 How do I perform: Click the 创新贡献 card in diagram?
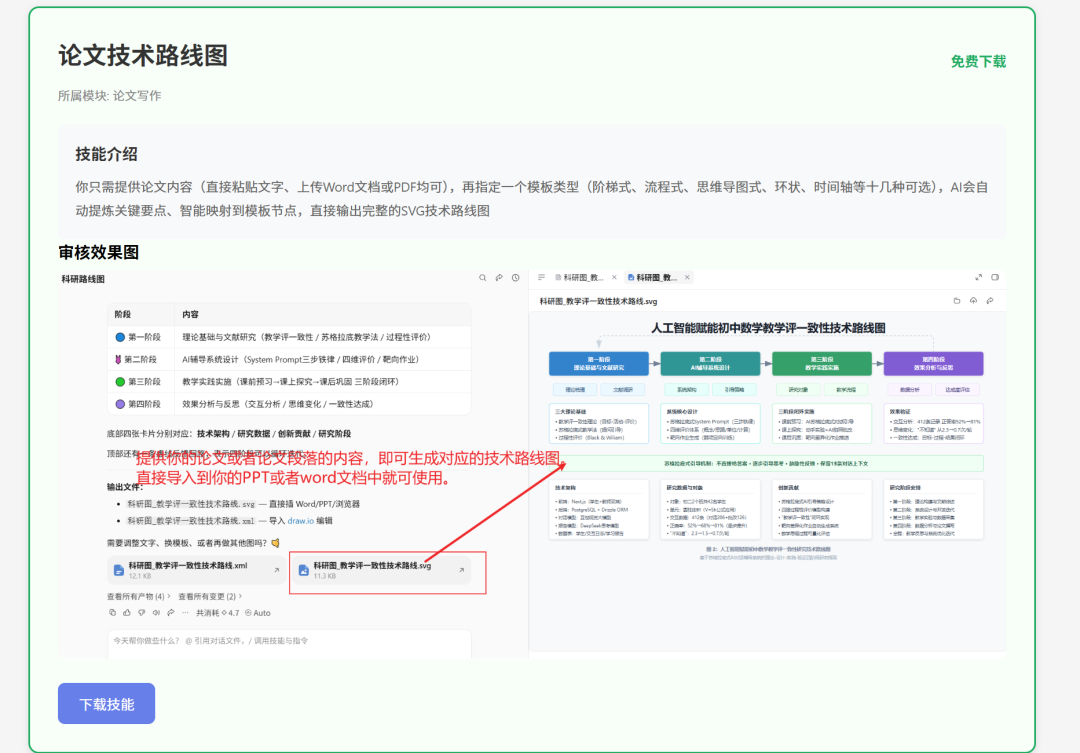(822, 510)
